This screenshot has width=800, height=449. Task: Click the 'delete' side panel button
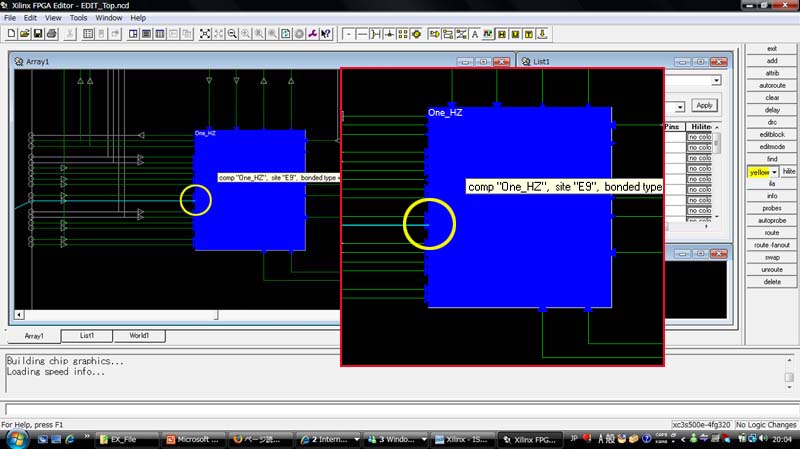pyautogui.click(x=771, y=282)
